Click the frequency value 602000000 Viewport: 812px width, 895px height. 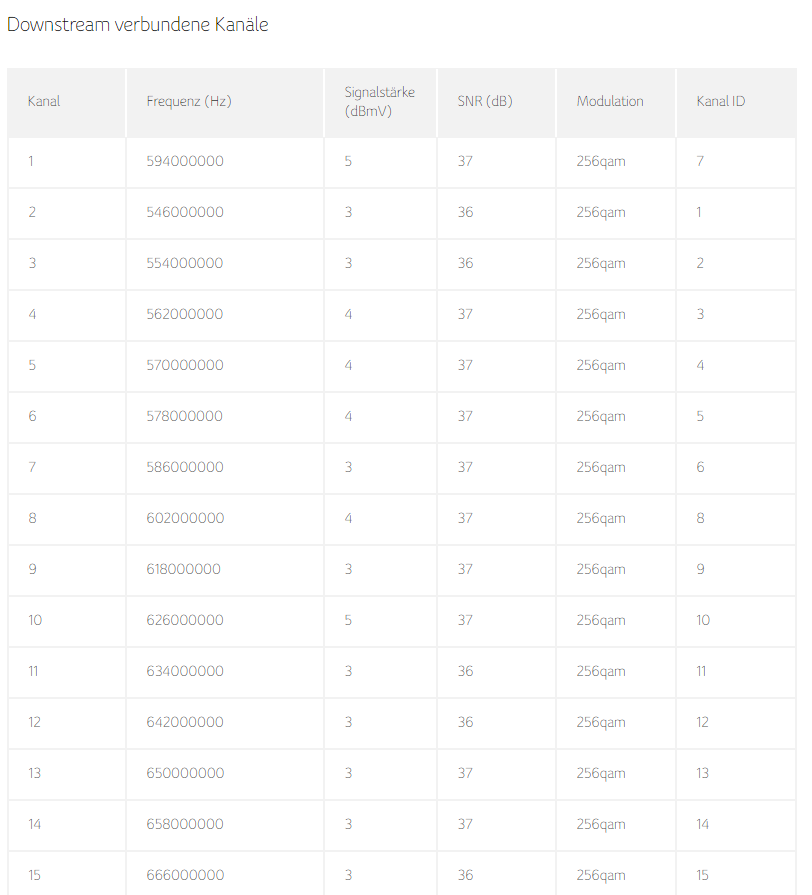[185, 518]
